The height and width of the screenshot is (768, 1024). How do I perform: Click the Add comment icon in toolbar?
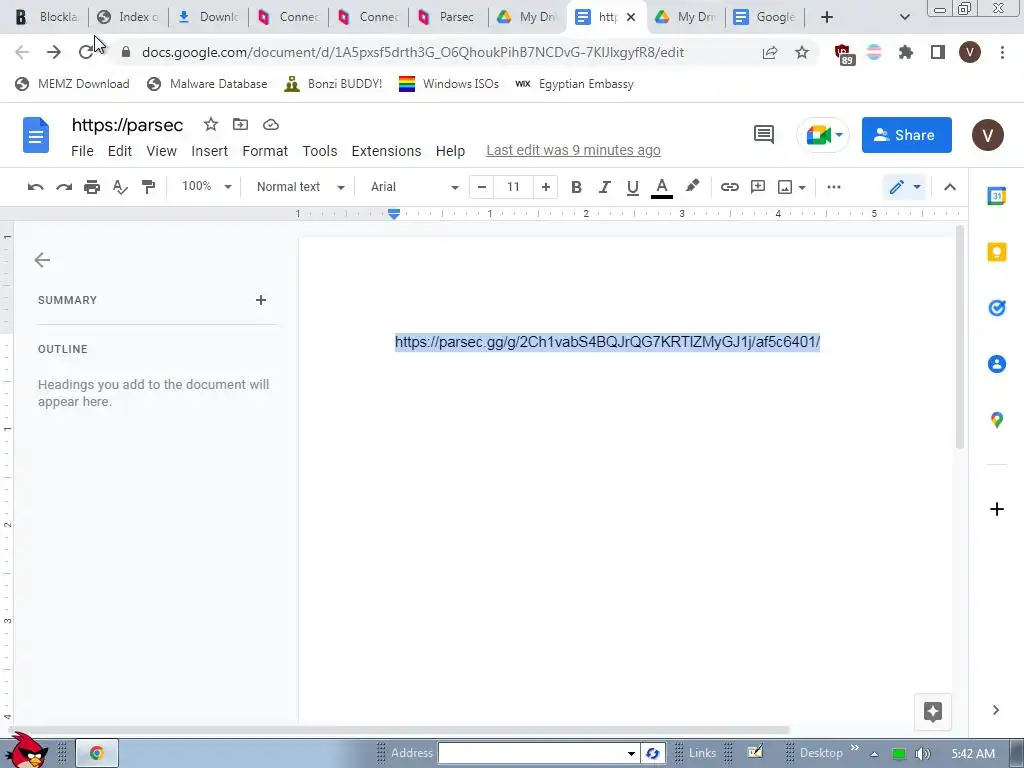click(x=758, y=187)
